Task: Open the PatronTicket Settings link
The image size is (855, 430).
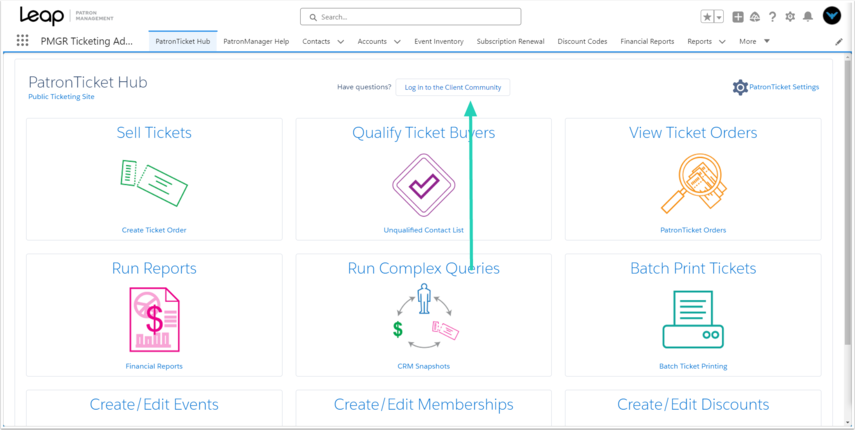Action: coord(784,87)
